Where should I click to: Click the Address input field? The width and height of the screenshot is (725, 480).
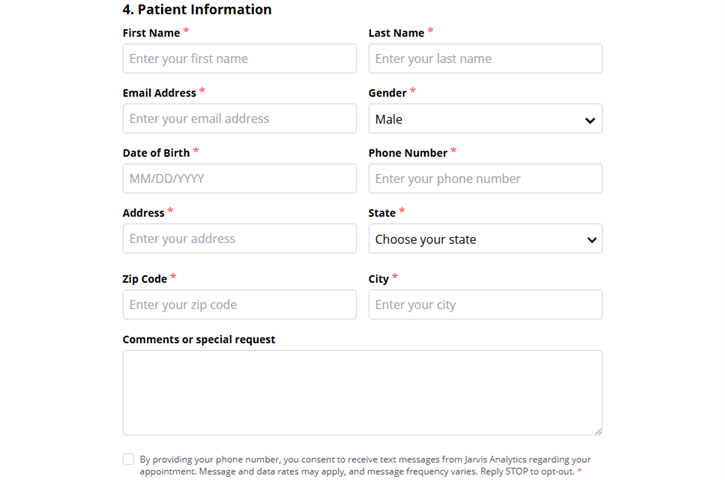[239, 239]
